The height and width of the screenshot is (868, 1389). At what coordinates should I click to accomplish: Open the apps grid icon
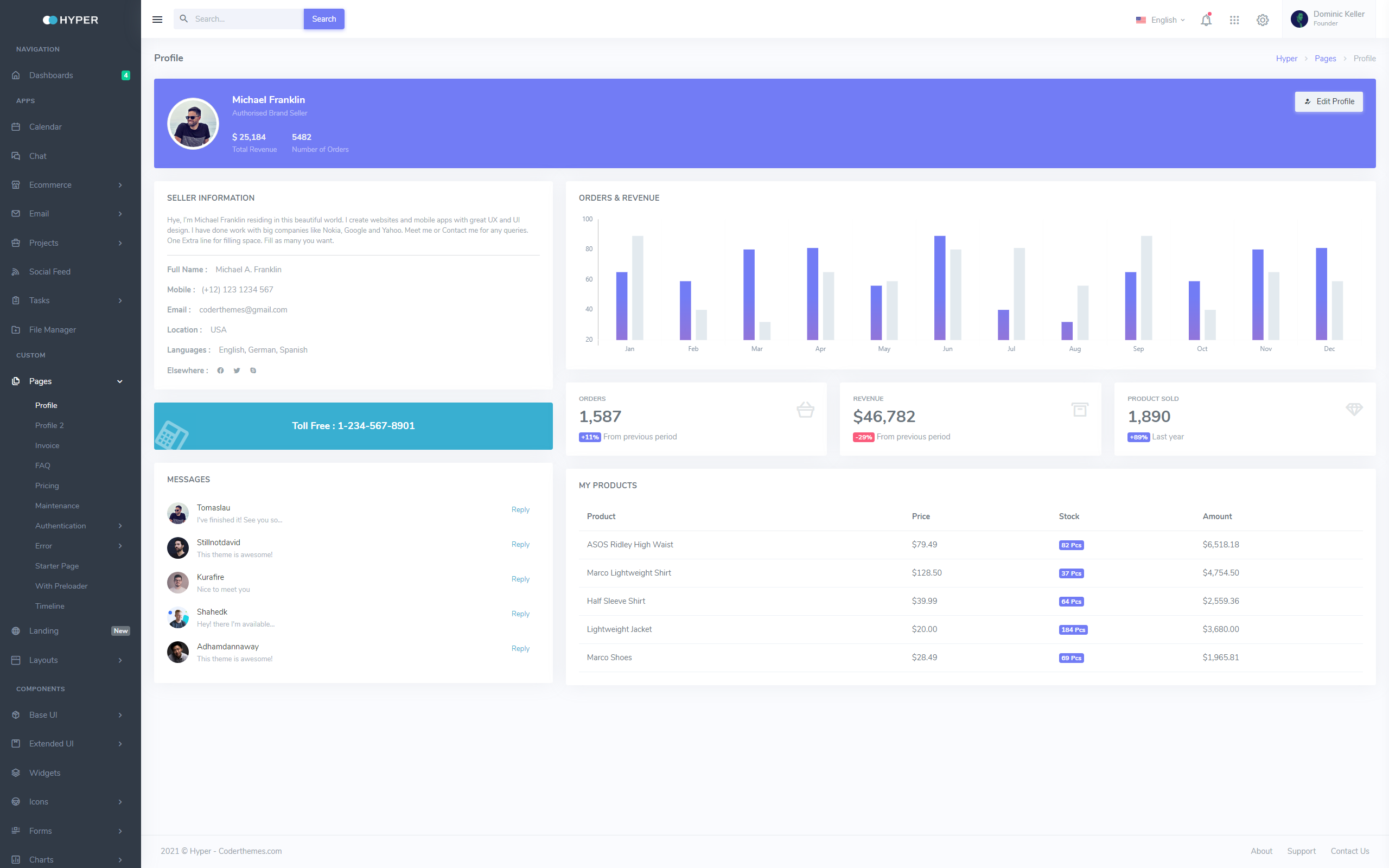coord(1234,20)
